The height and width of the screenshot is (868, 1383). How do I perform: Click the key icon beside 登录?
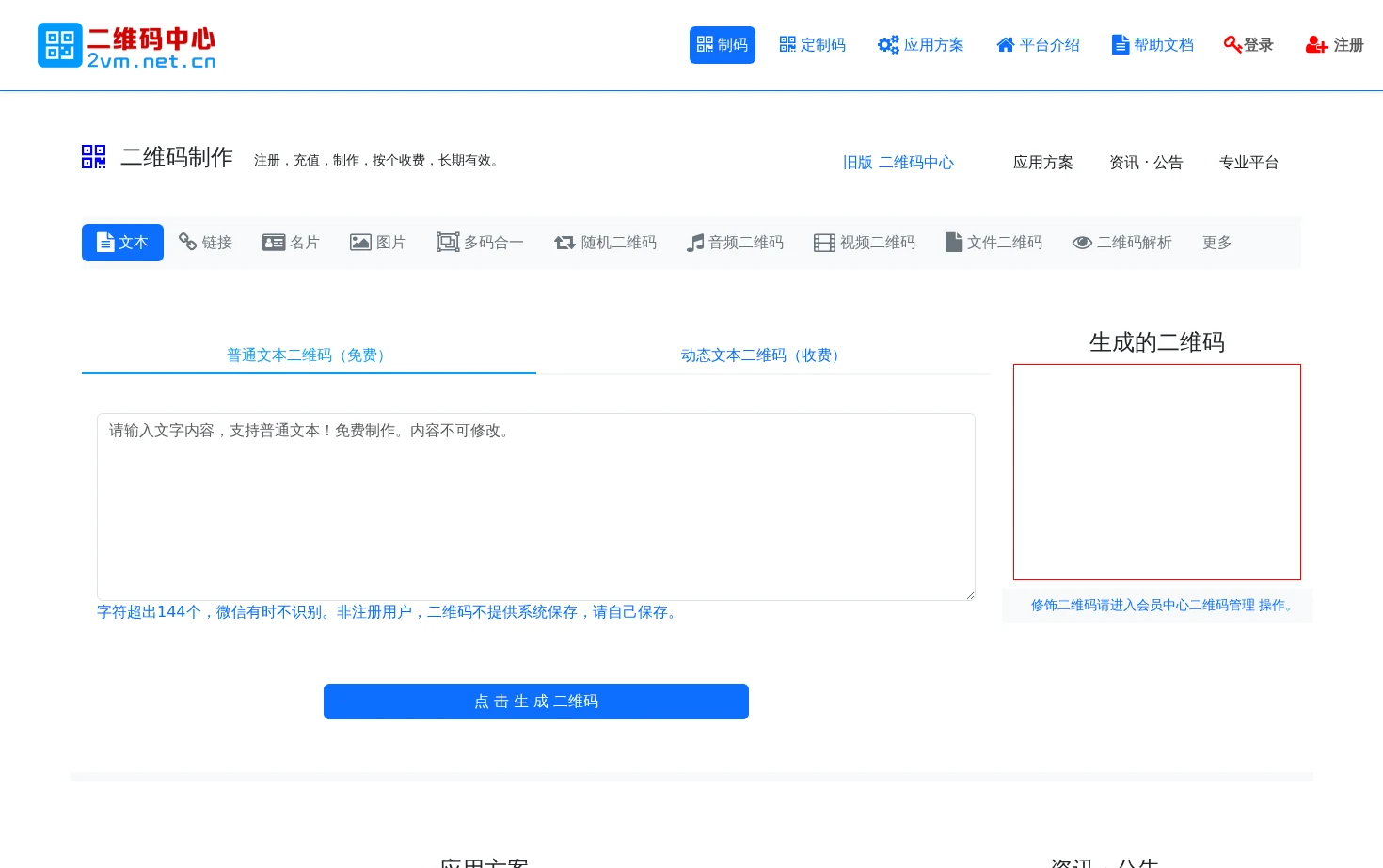click(1232, 44)
